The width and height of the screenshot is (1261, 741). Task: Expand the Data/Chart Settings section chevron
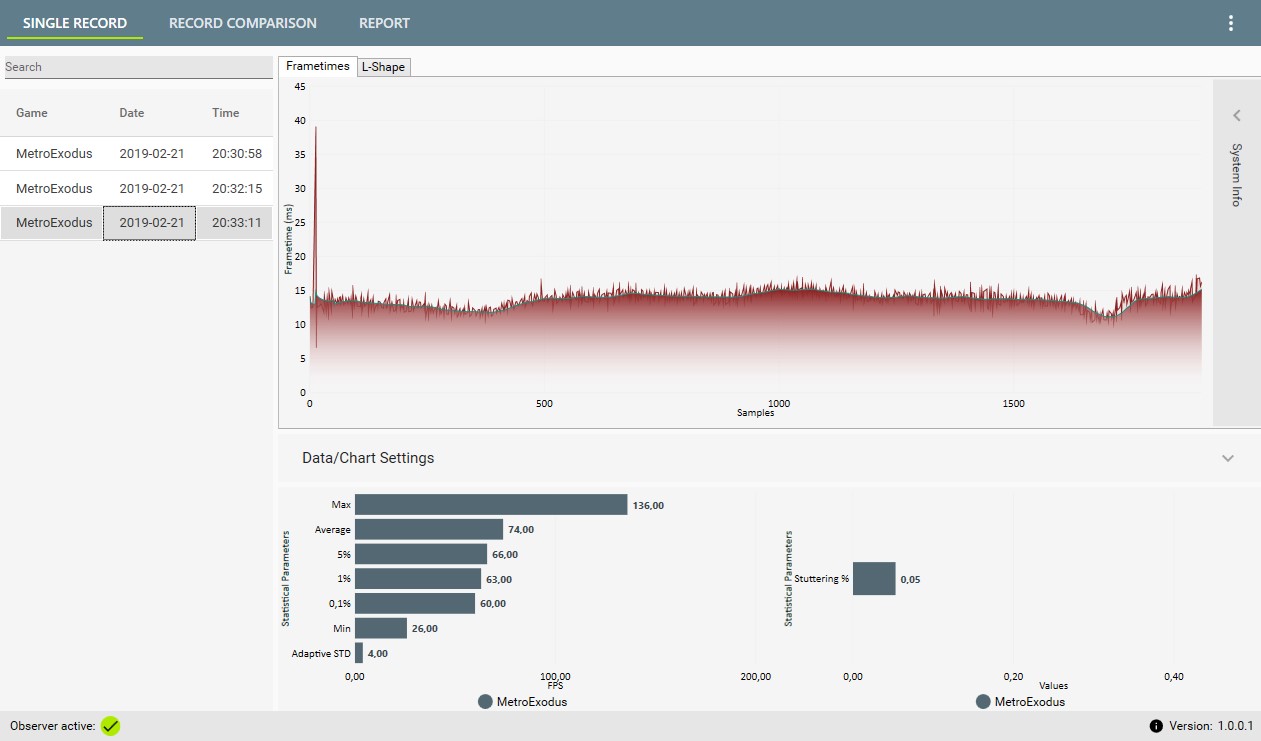point(1228,458)
